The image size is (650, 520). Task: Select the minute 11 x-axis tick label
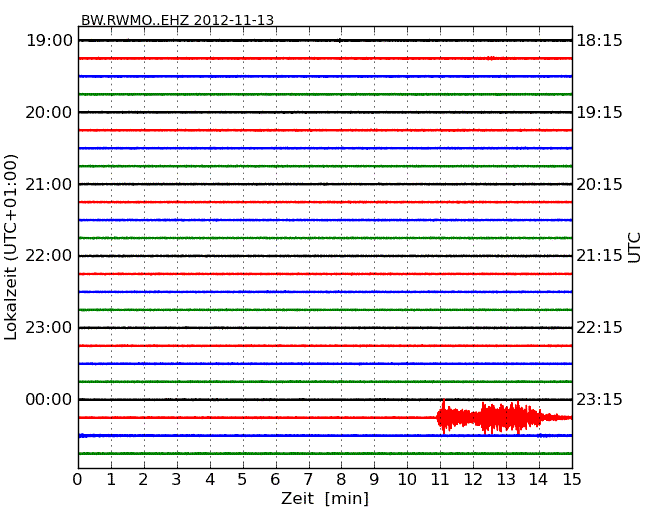(440, 479)
